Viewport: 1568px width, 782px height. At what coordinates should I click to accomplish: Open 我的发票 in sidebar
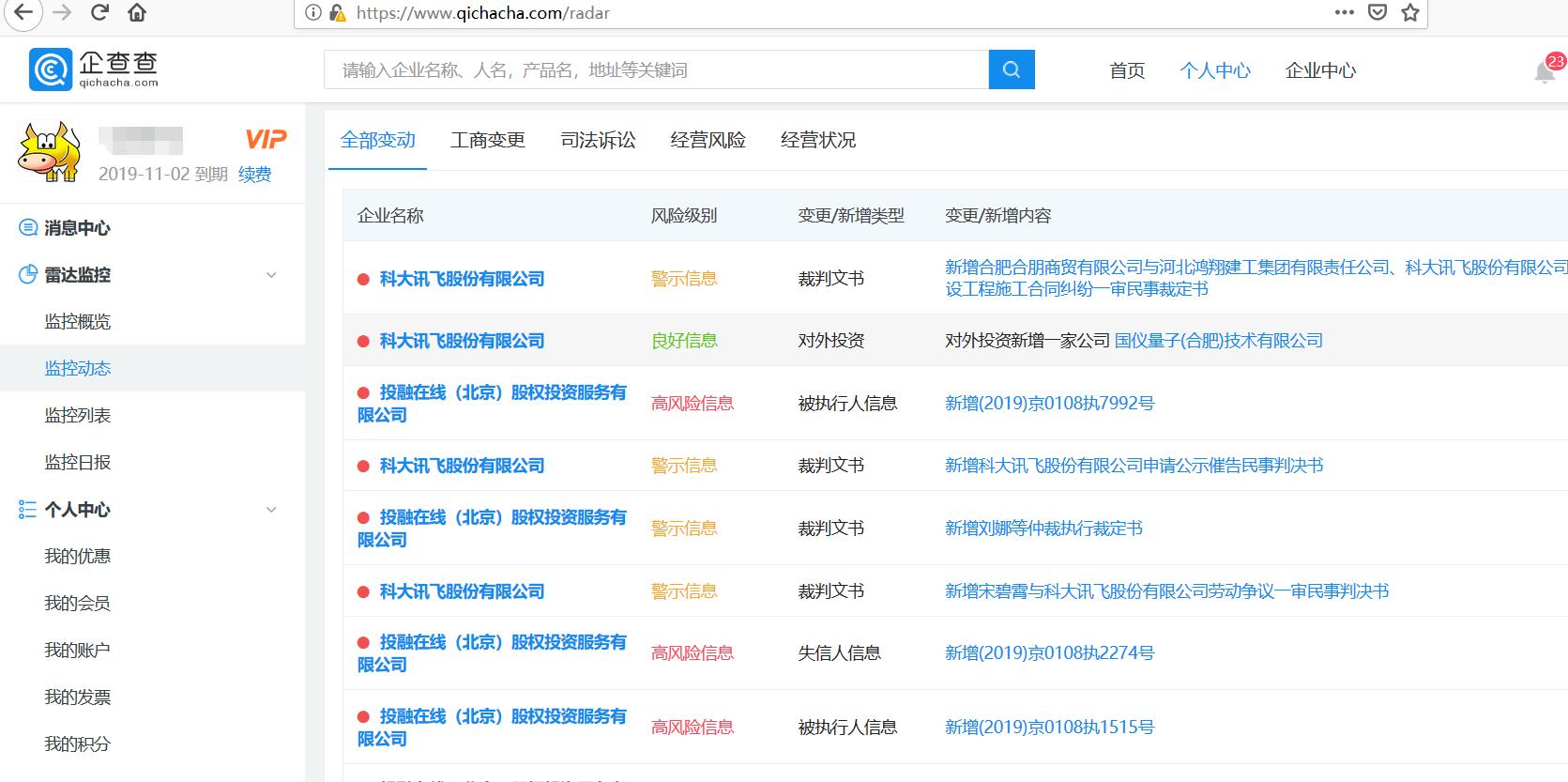click(x=78, y=697)
